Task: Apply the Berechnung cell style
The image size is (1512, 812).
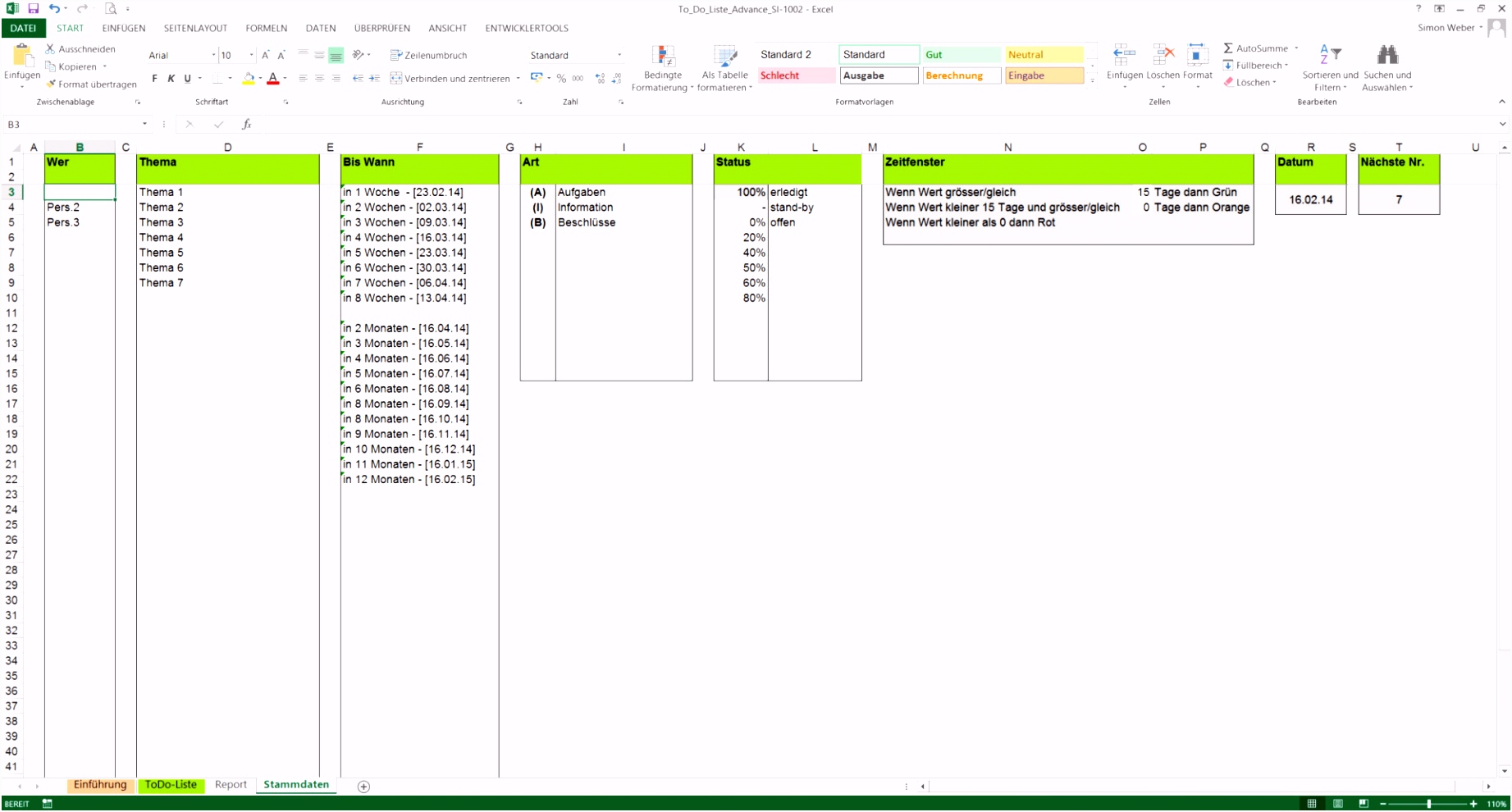Action: point(961,75)
